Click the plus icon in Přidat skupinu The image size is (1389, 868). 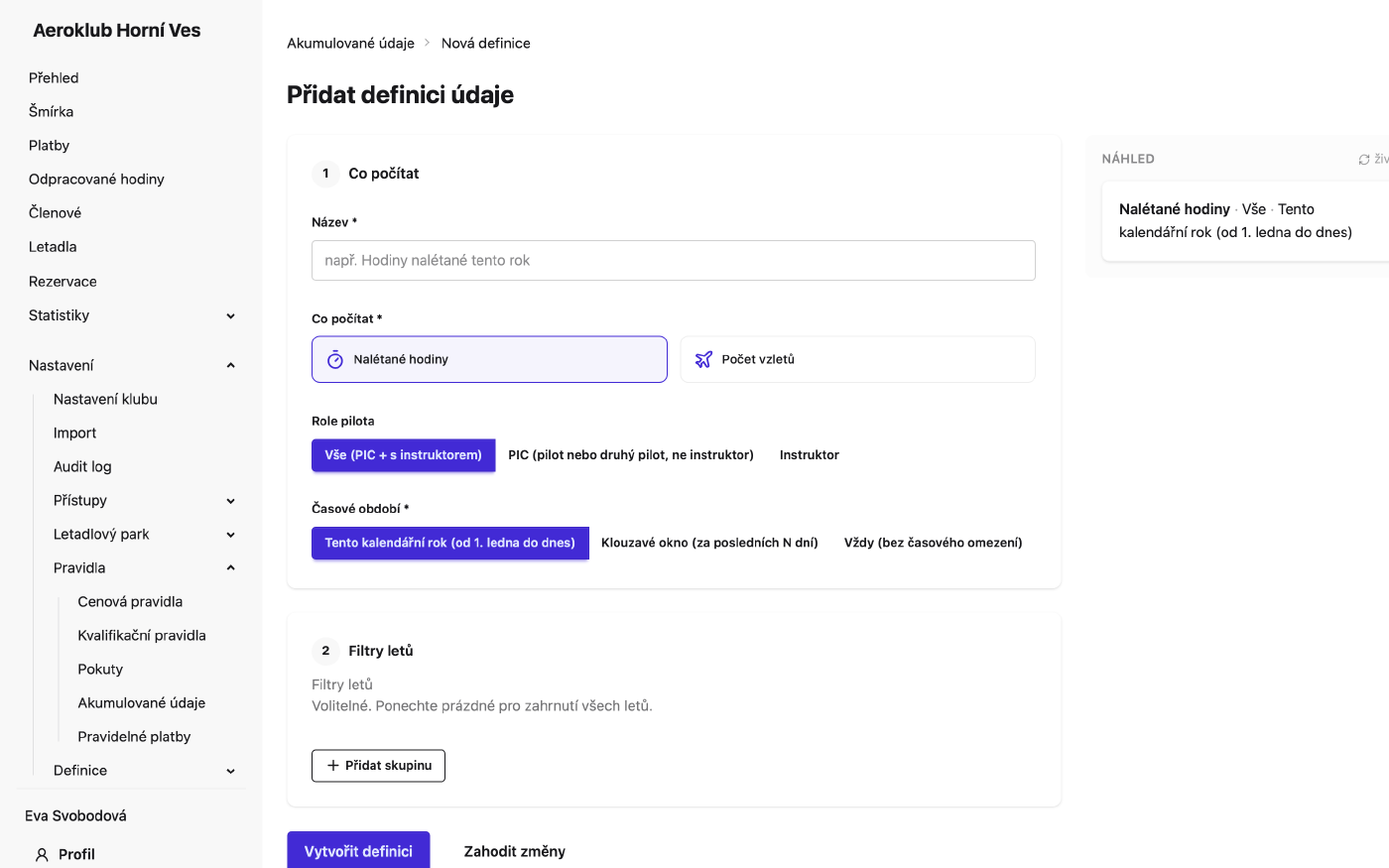(x=333, y=766)
